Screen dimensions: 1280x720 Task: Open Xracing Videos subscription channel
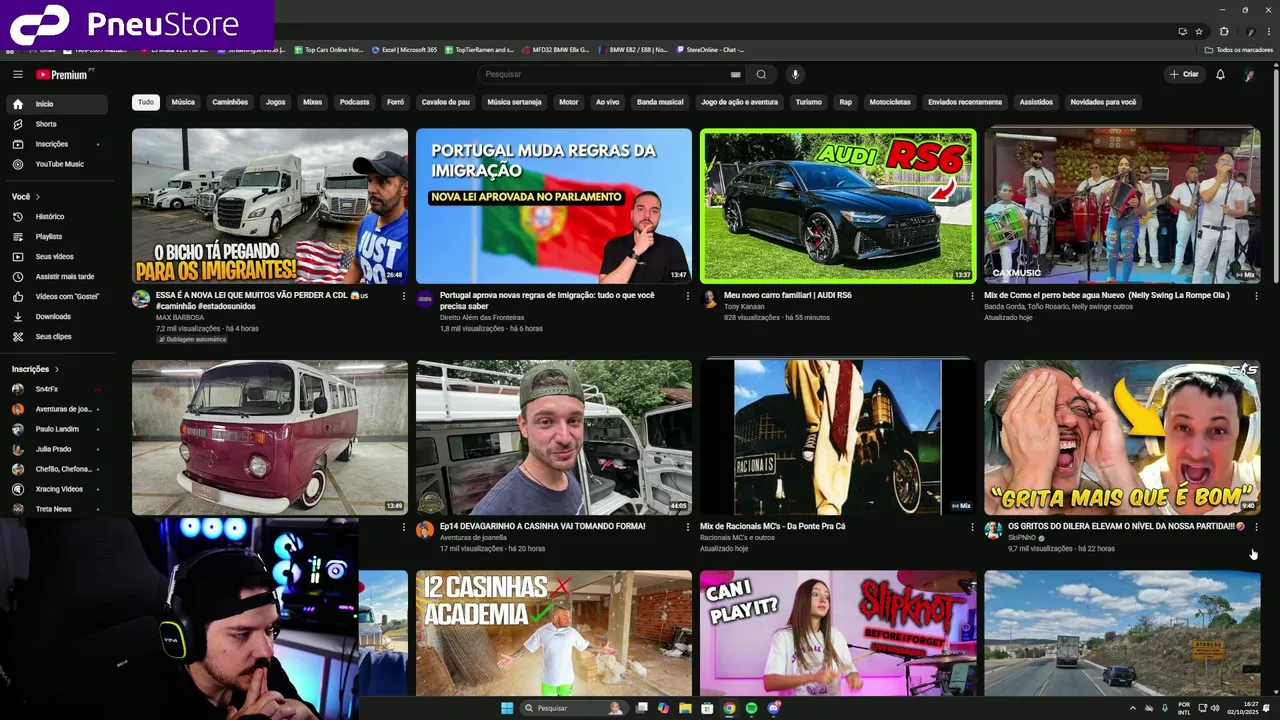click(x=57, y=489)
